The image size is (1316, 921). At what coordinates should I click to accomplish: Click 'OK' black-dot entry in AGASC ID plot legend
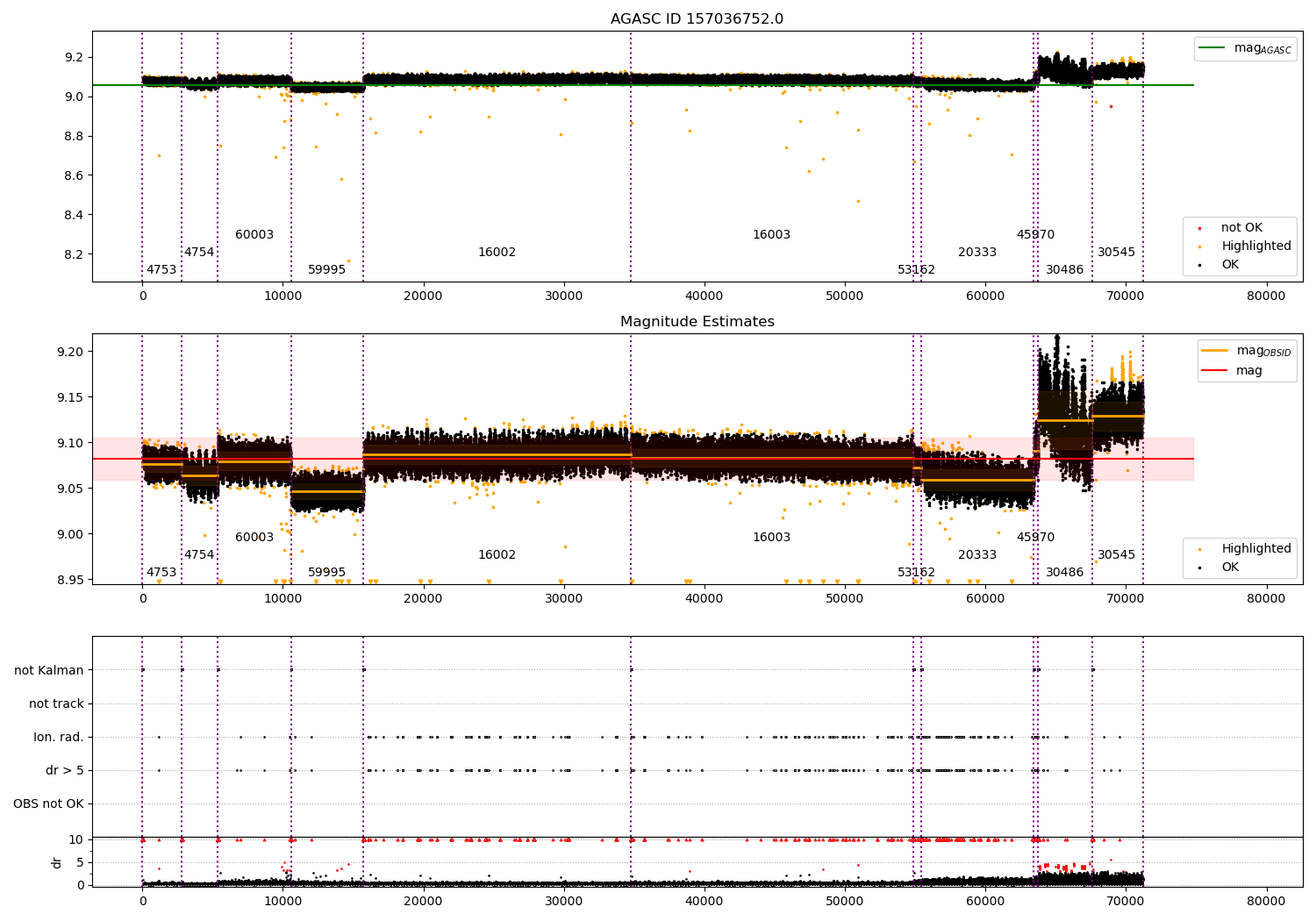click(1219, 264)
